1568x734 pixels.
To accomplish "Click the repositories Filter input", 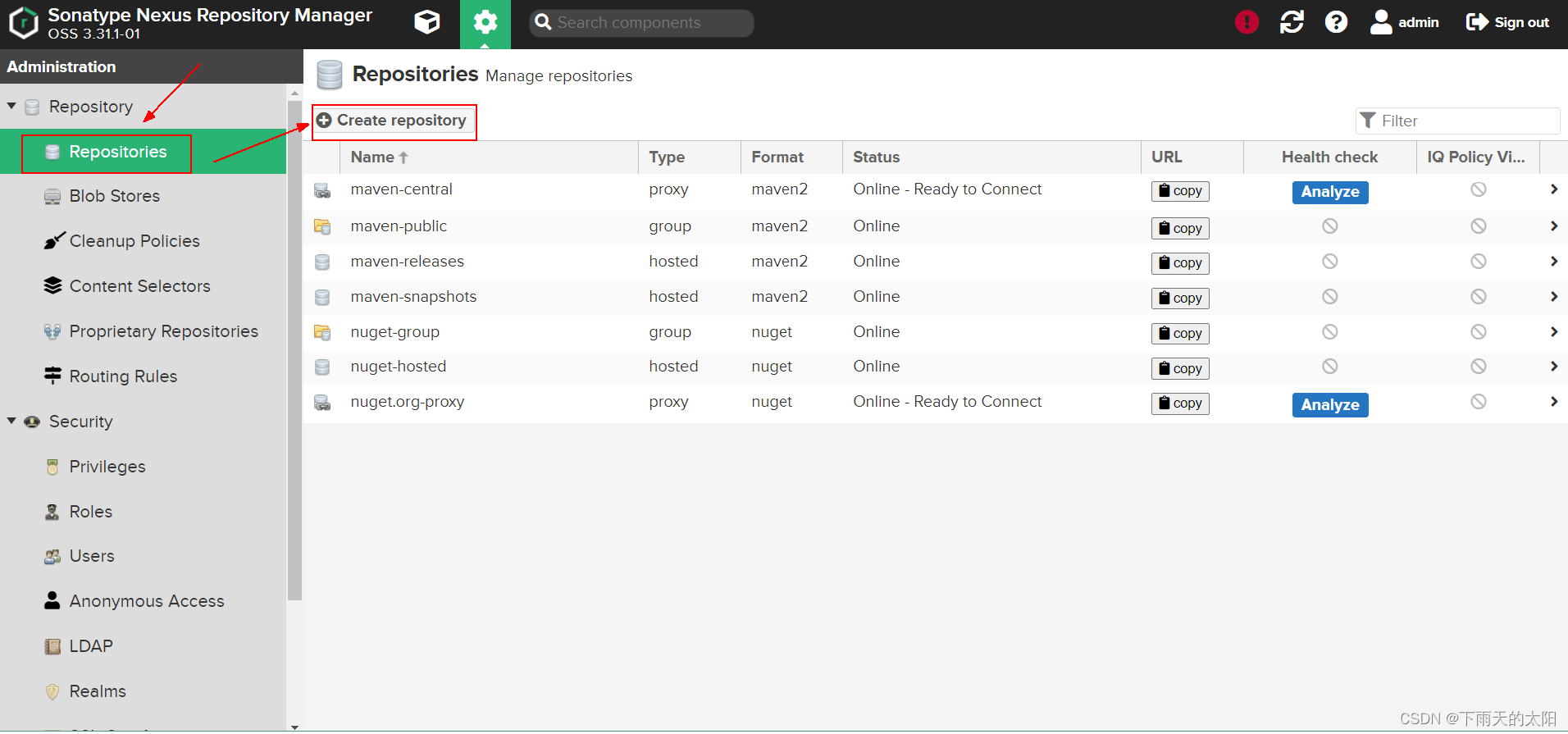I will click(1457, 121).
